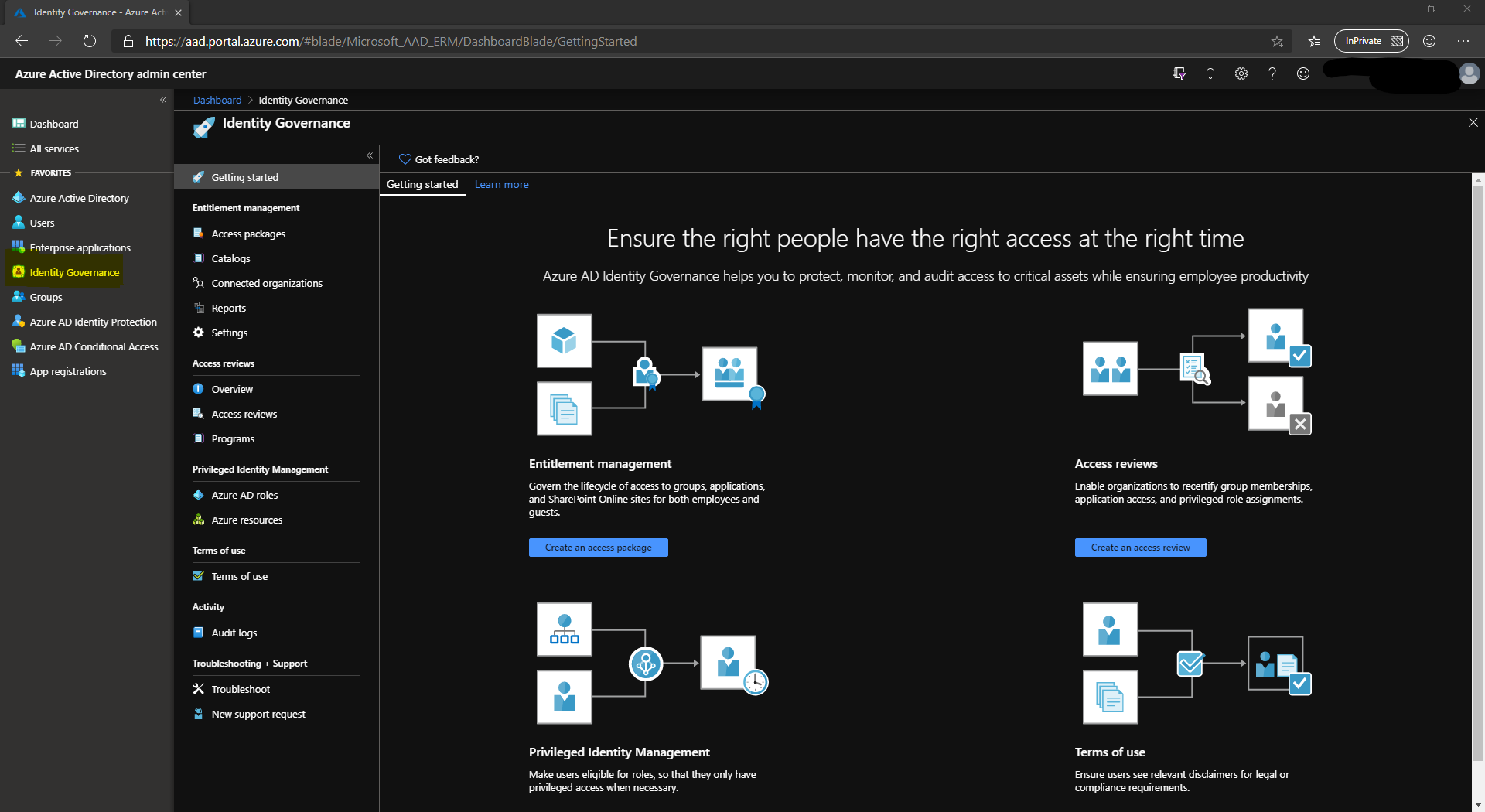Open directory and subscription filter
The width and height of the screenshot is (1485, 812).
[1179, 73]
